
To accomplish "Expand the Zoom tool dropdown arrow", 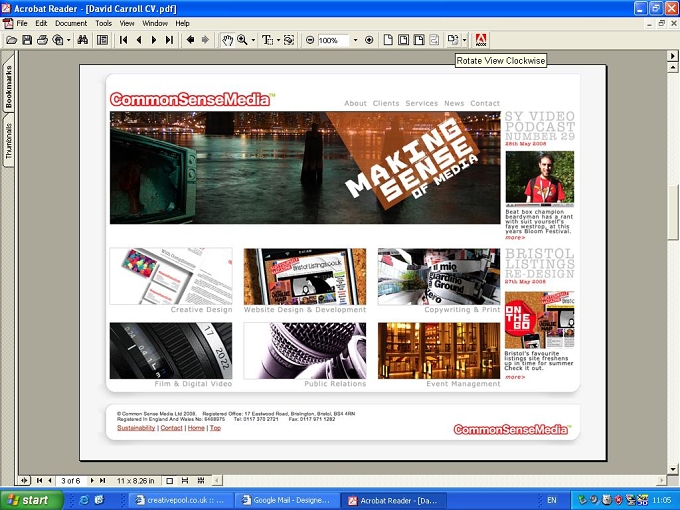I will [x=253, y=40].
